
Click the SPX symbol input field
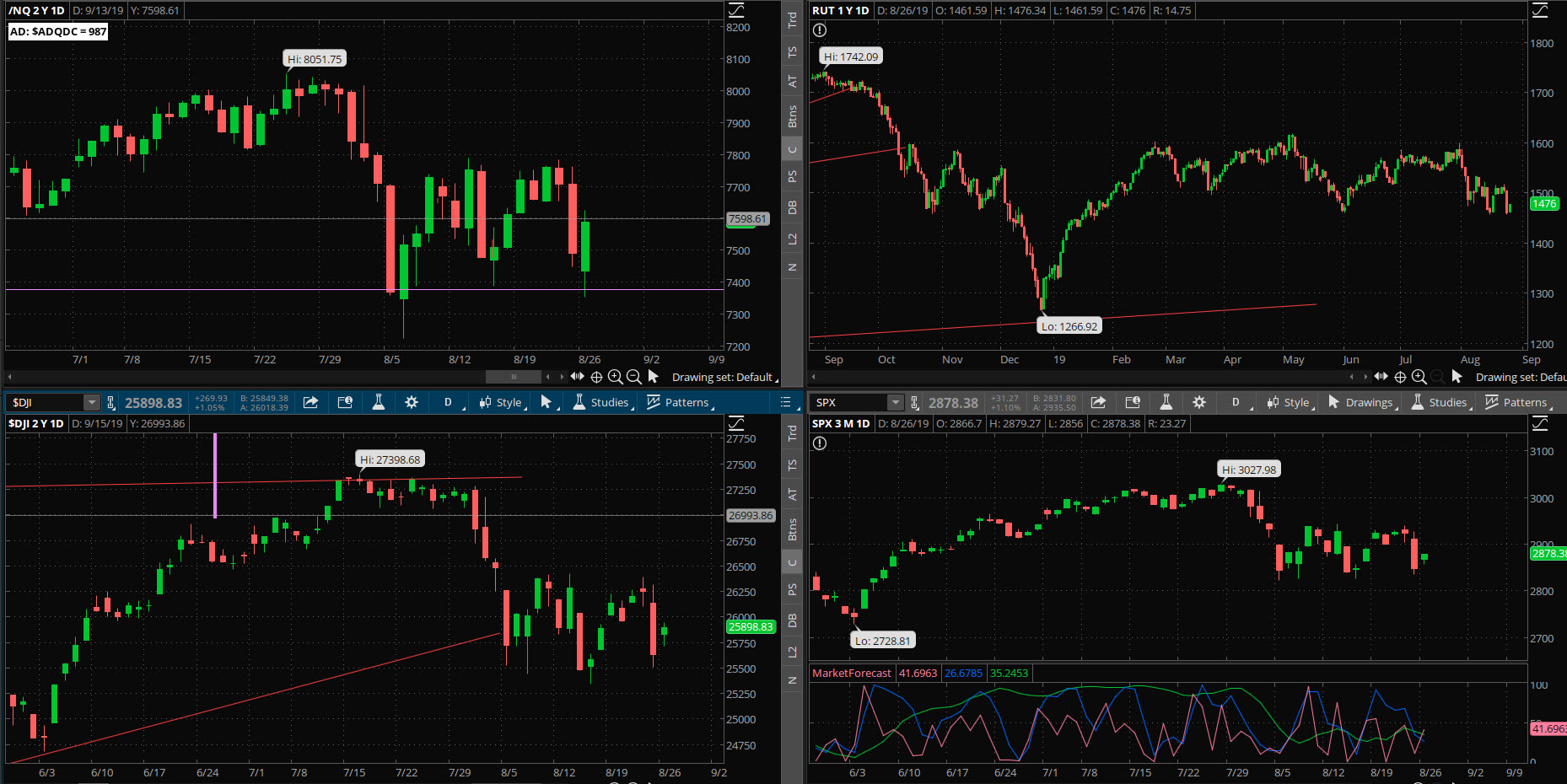click(x=848, y=402)
